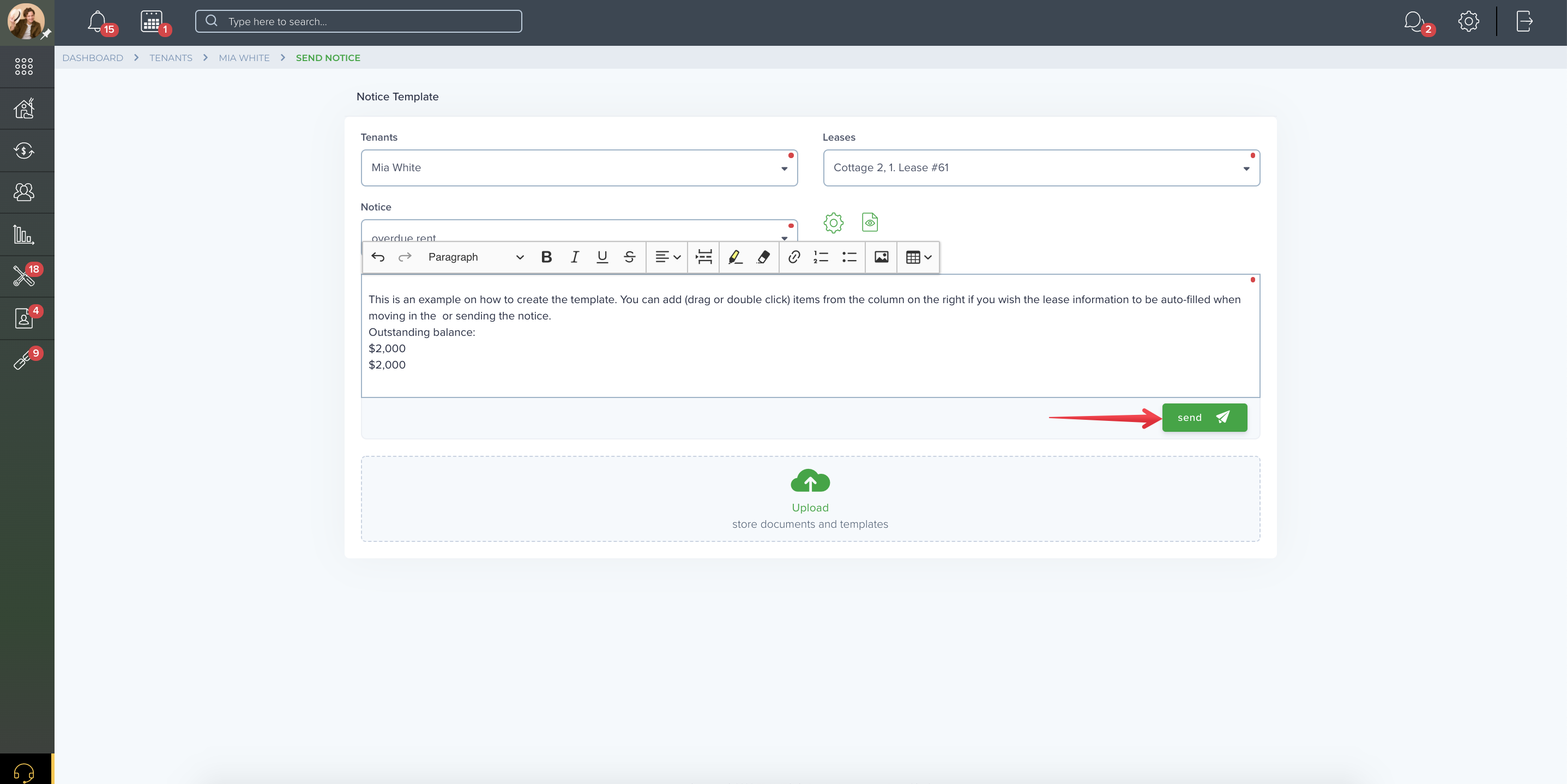
Task: Insert a page break line
Action: tap(704, 257)
